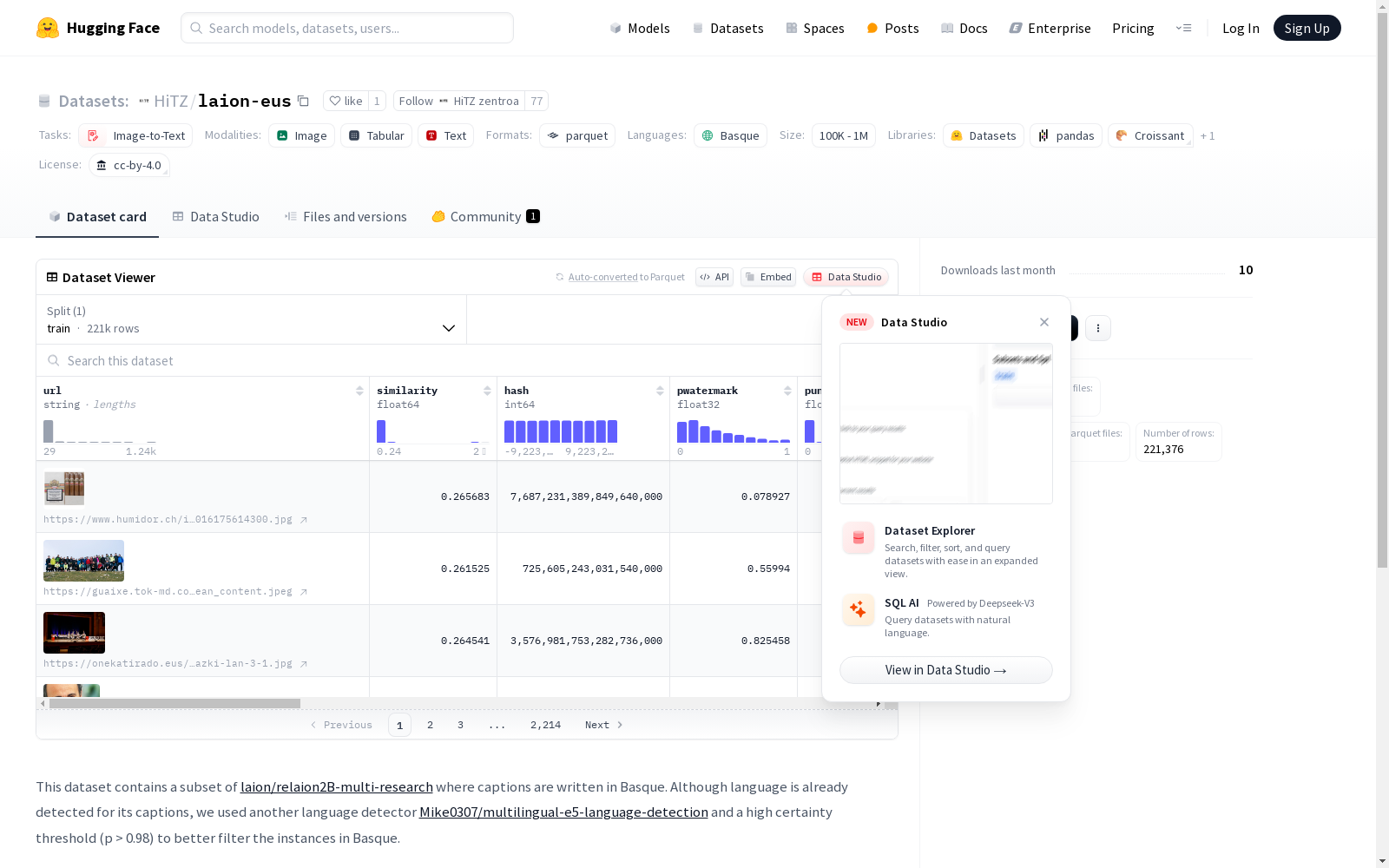Click View in Data Studio button
This screenshot has width=1389, height=868.
pyautogui.click(x=946, y=670)
